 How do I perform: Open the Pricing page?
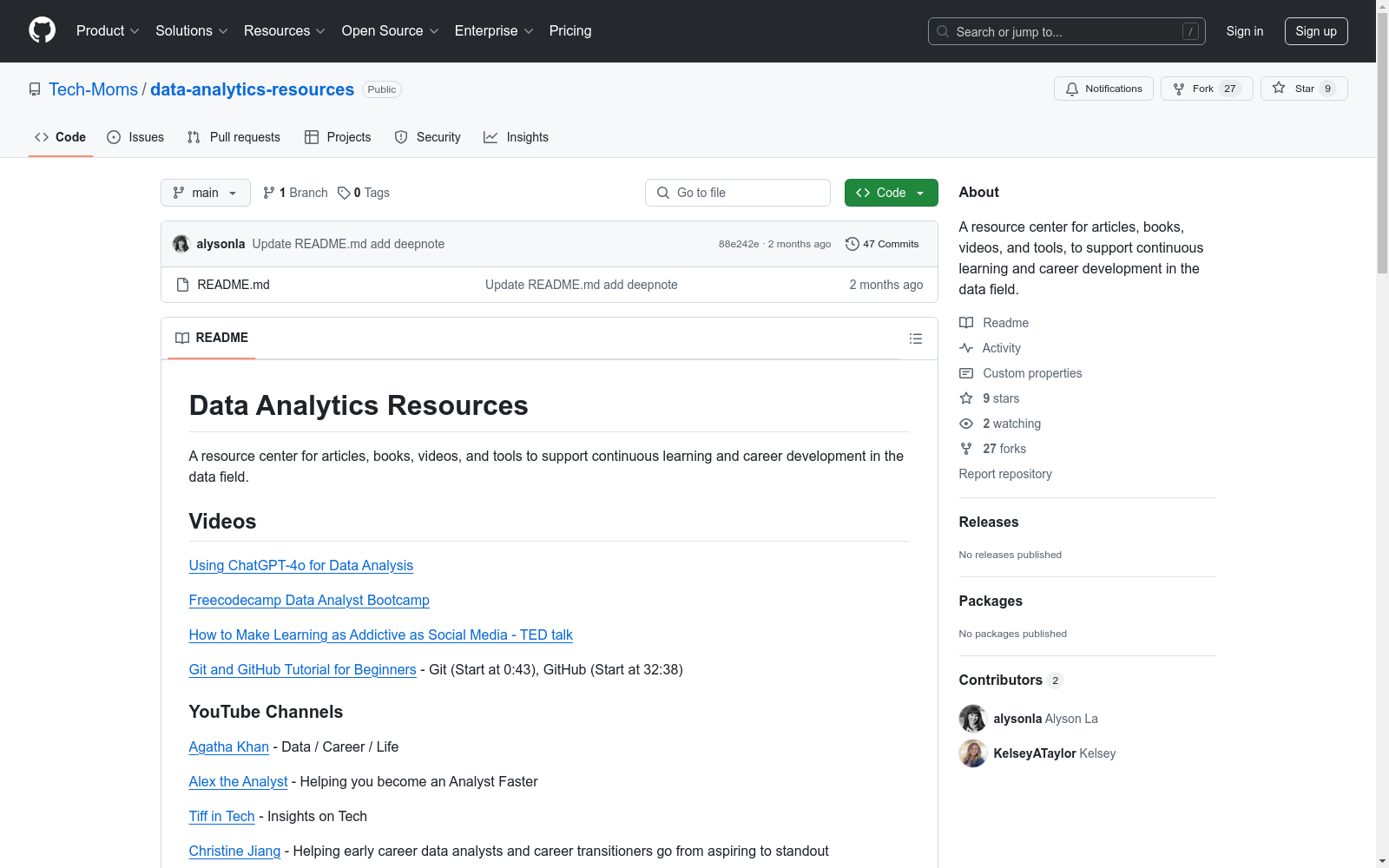[570, 31]
